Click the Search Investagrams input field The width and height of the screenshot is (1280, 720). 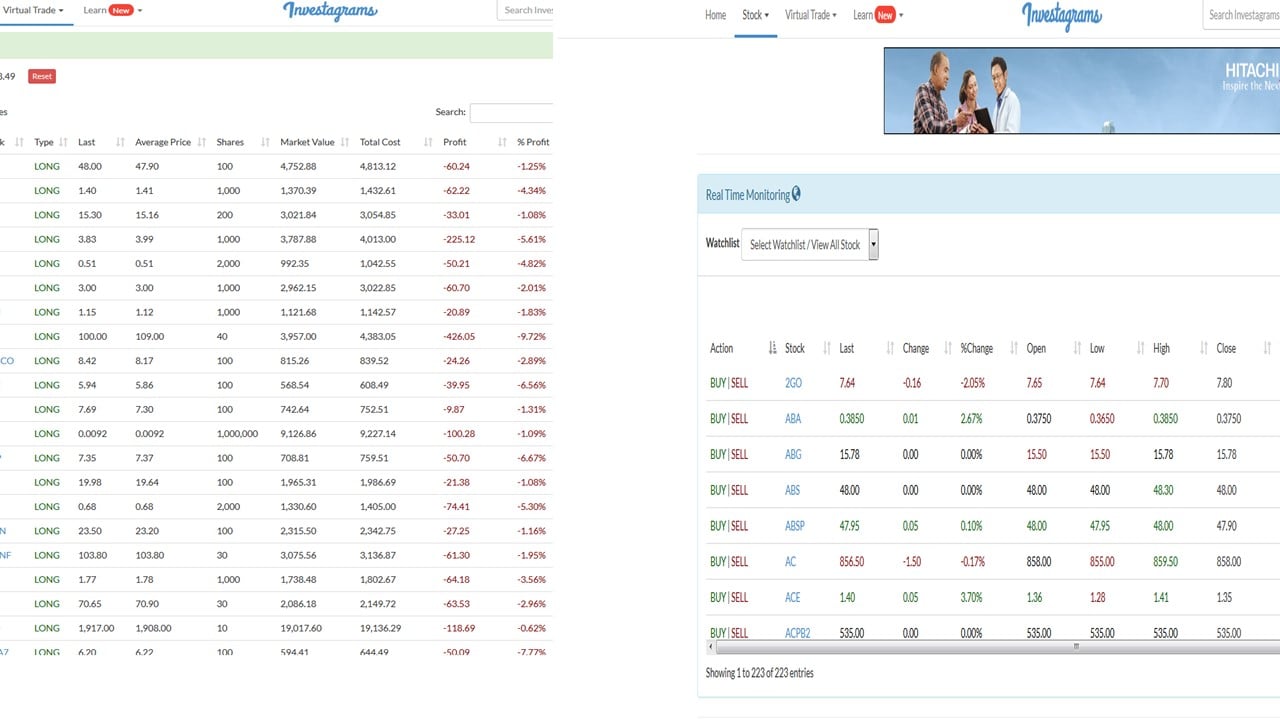coord(1245,15)
